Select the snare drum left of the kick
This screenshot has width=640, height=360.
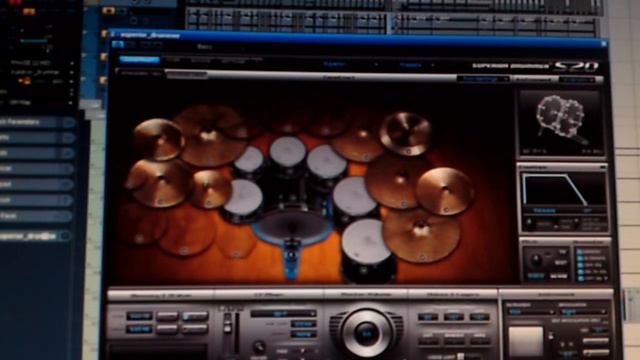243,200
